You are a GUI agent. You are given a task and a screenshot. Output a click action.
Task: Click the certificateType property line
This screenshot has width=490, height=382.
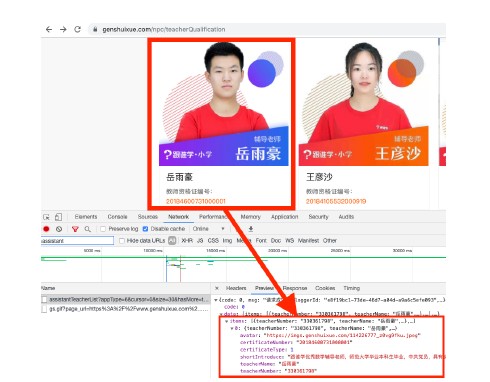point(266,350)
